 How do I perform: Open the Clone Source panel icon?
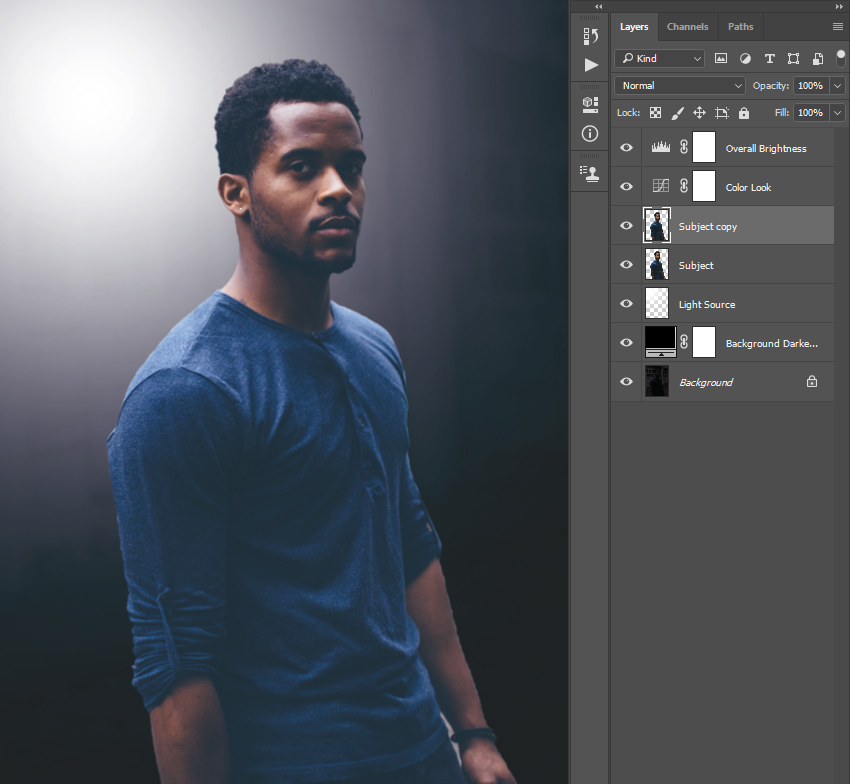click(x=590, y=173)
